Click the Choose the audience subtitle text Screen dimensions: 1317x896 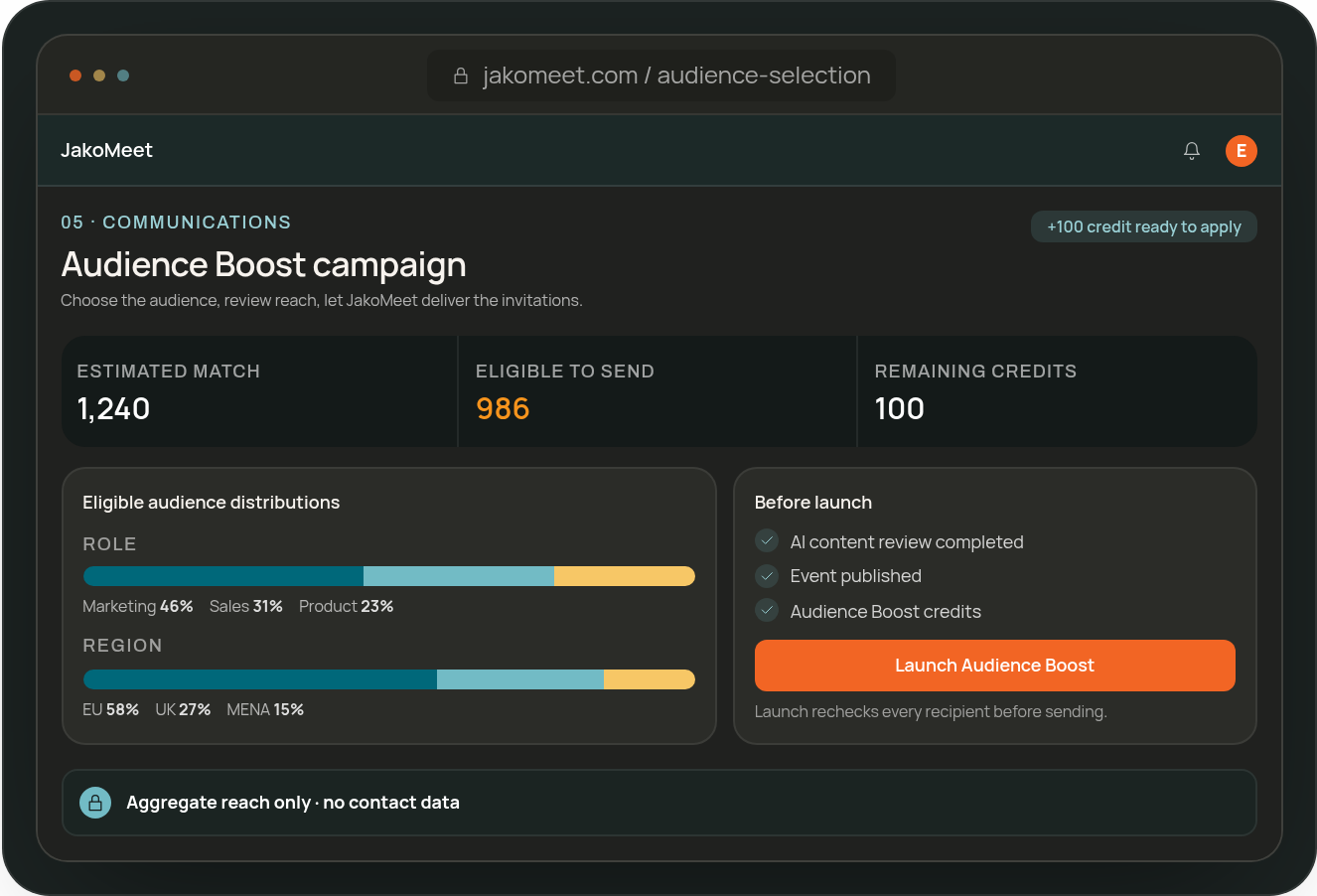tap(322, 300)
